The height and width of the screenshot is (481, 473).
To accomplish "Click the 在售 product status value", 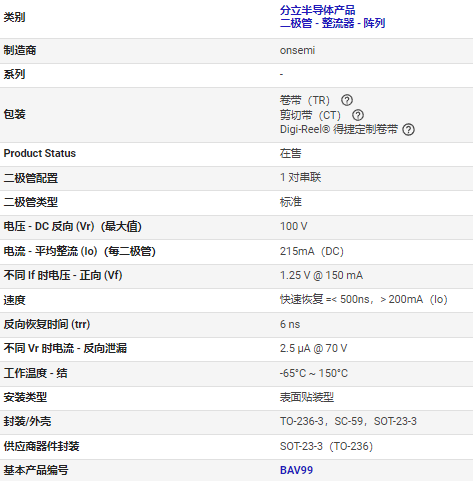I will pos(291,153).
